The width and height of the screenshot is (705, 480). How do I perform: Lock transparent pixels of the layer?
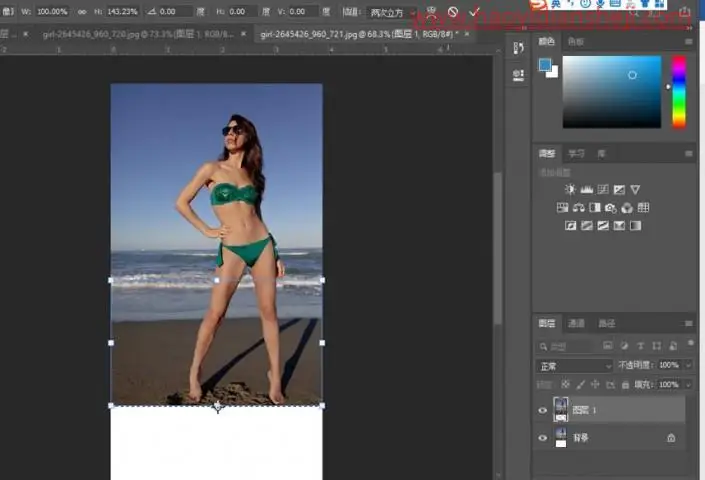(x=565, y=384)
